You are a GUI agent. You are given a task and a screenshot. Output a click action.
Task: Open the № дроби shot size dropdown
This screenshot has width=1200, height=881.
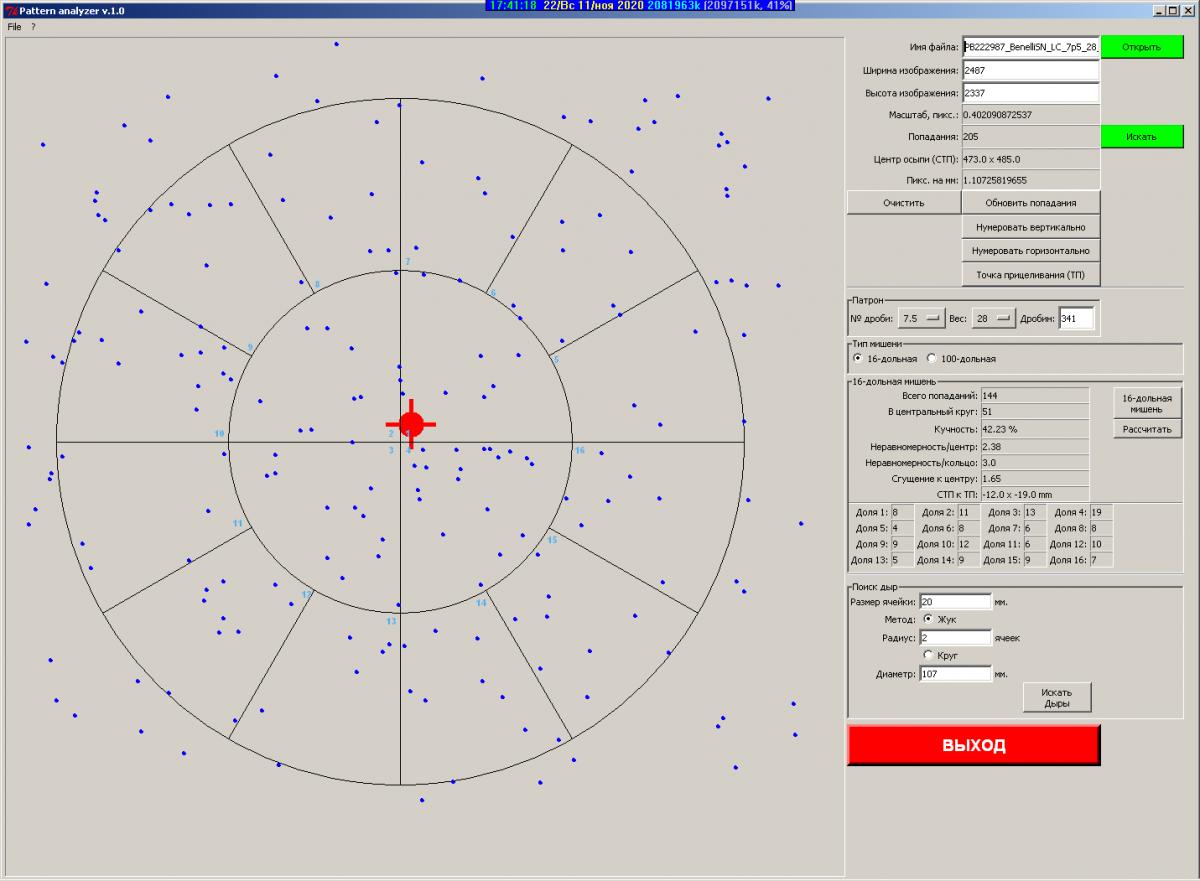tap(921, 318)
